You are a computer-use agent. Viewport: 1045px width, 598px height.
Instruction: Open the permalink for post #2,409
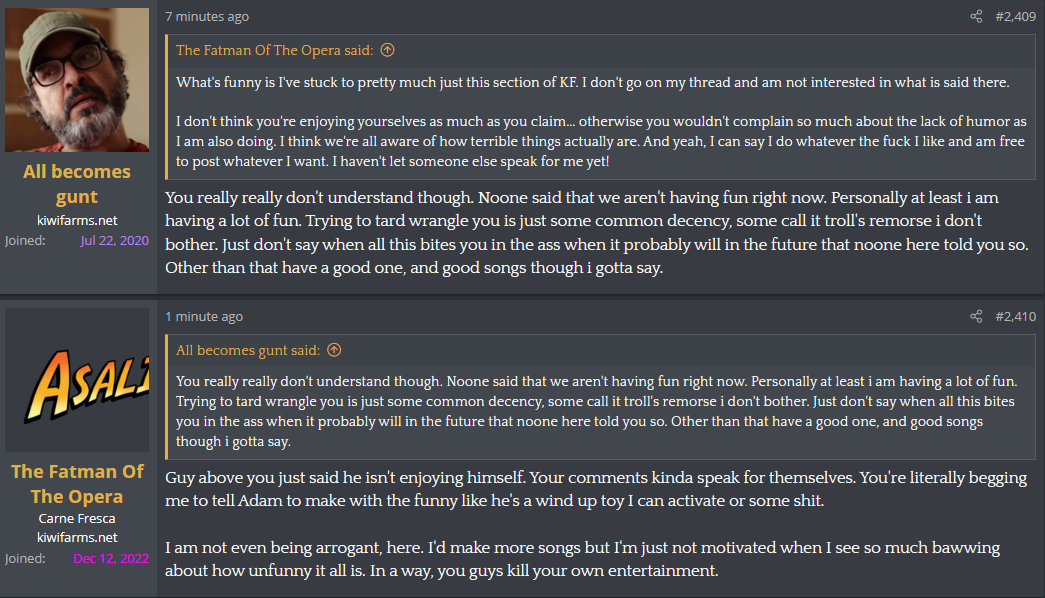point(1015,16)
